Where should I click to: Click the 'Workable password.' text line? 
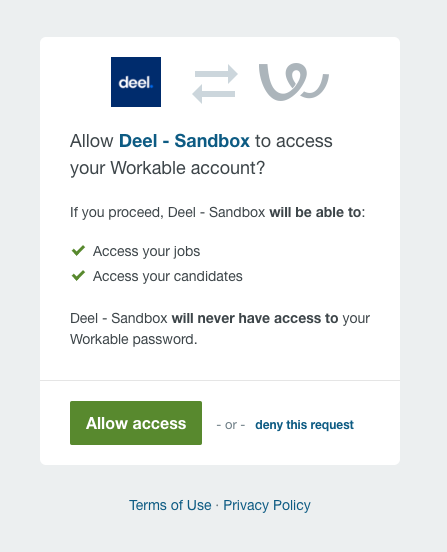(x=134, y=339)
